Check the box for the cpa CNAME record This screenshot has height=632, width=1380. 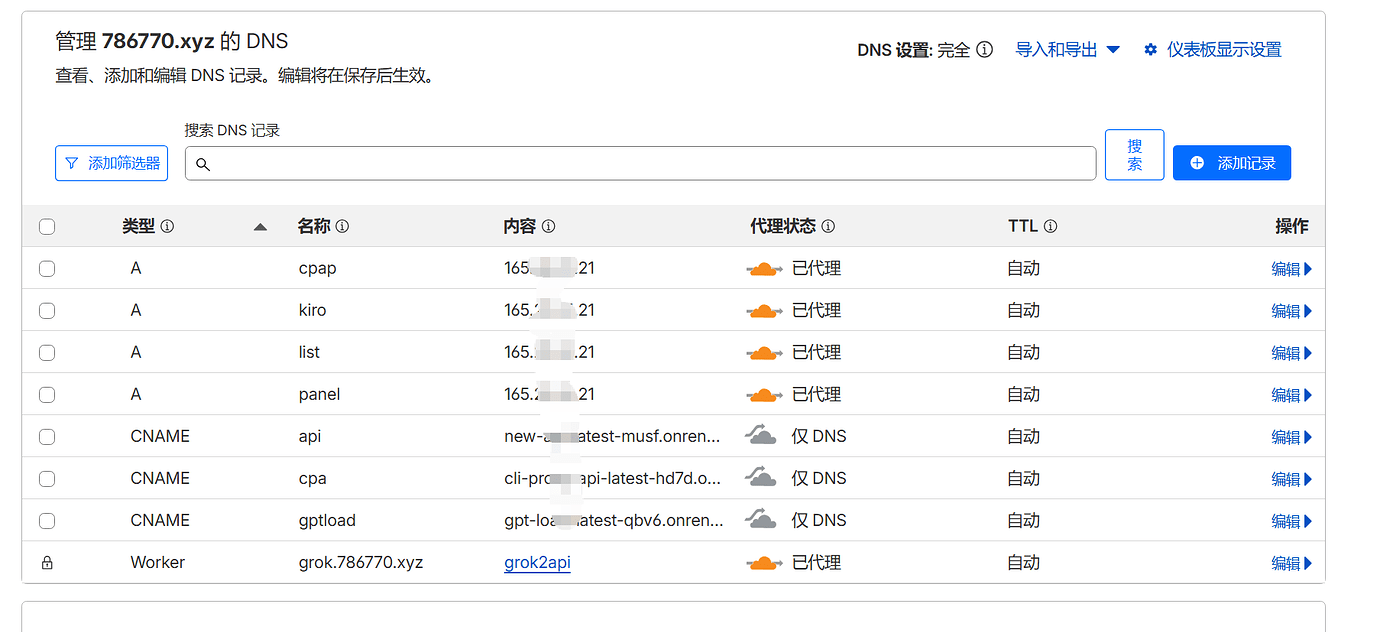(47, 479)
